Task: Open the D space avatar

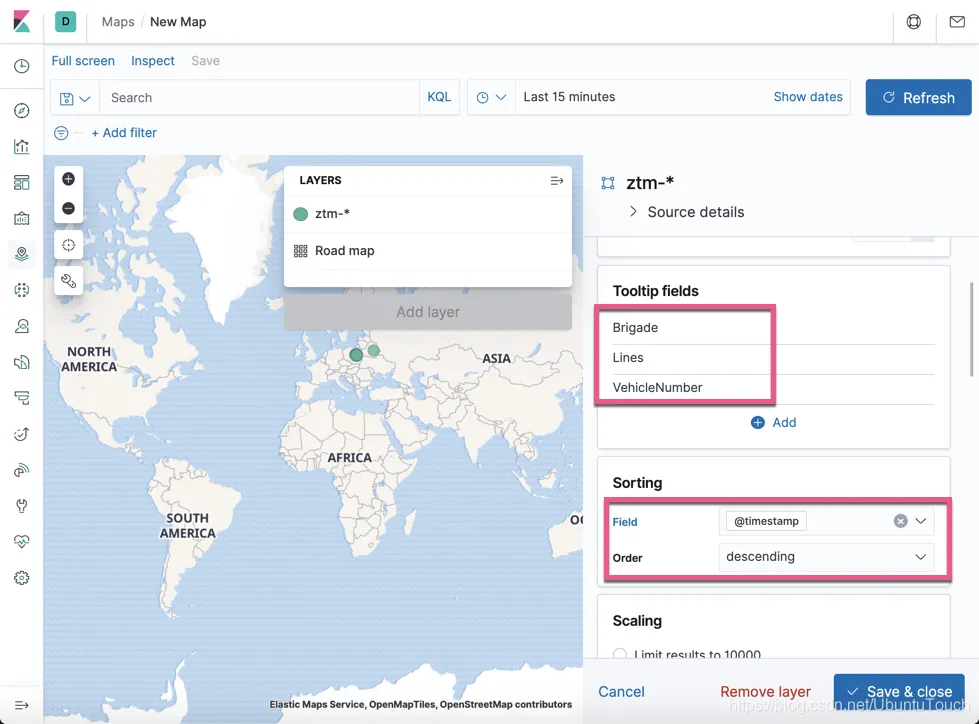Action: point(66,21)
